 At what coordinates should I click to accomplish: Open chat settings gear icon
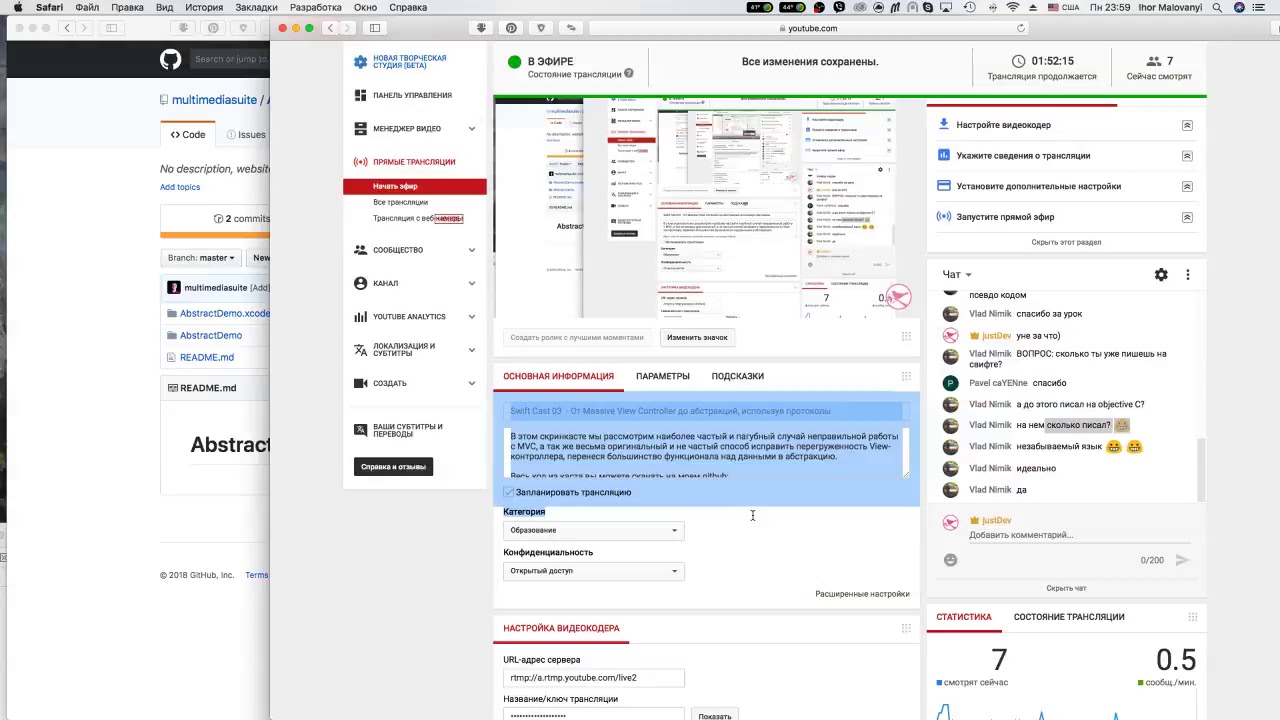click(x=1161, y=274)
